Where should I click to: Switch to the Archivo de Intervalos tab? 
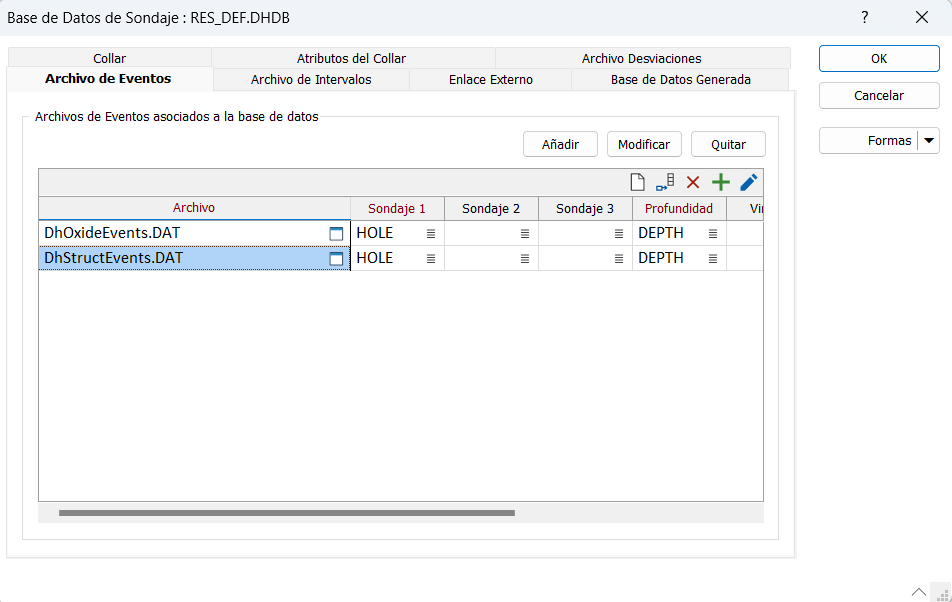310,80
